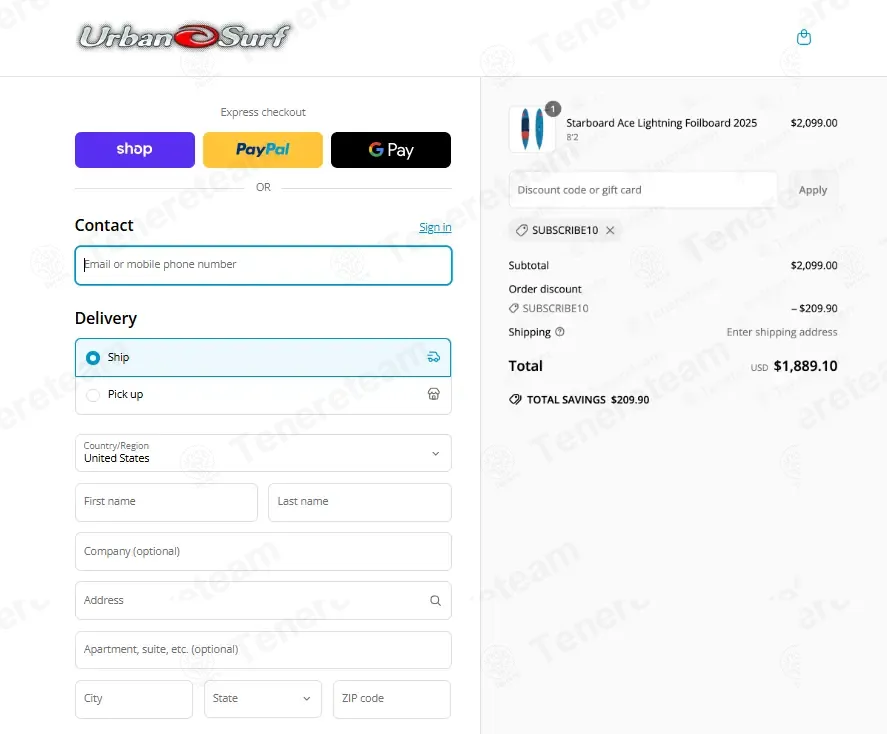
Task: Apply the discount code button
Action: 813,190
